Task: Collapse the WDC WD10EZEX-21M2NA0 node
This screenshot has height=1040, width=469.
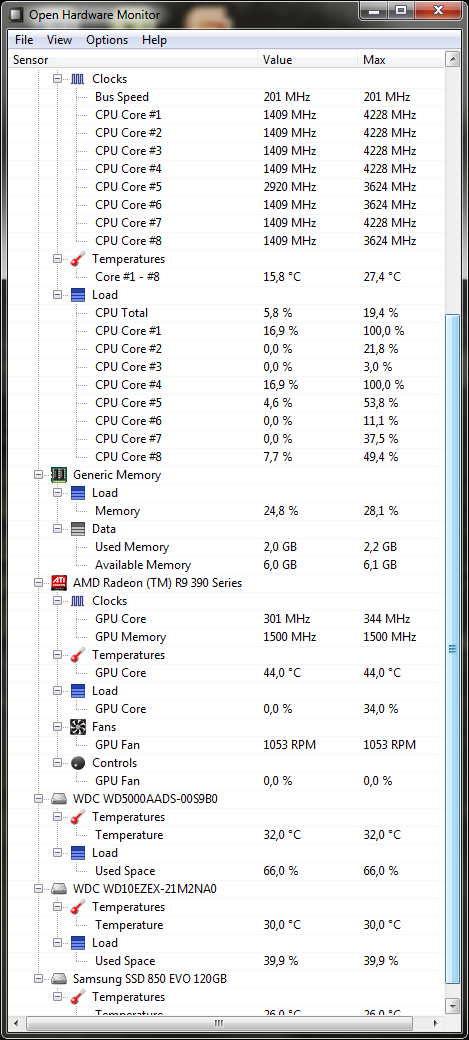Action: pos(38,889)
